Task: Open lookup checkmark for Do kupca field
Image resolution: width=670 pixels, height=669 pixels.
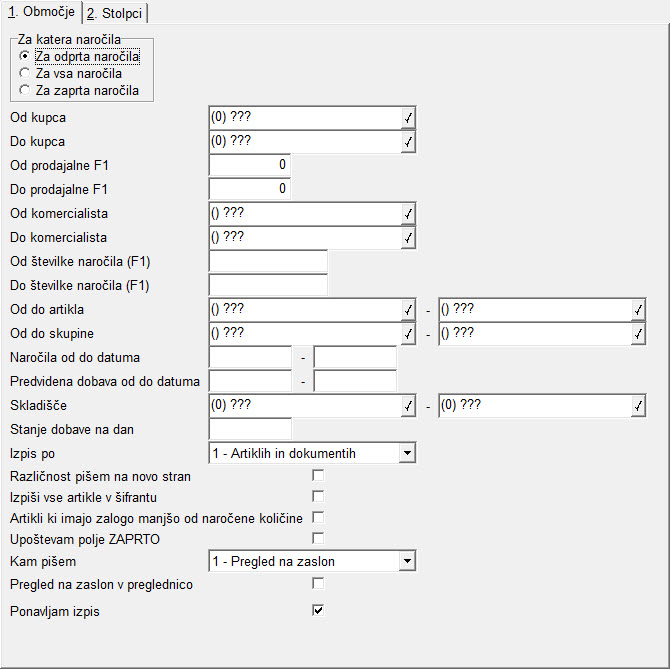Action: point(408,142)
